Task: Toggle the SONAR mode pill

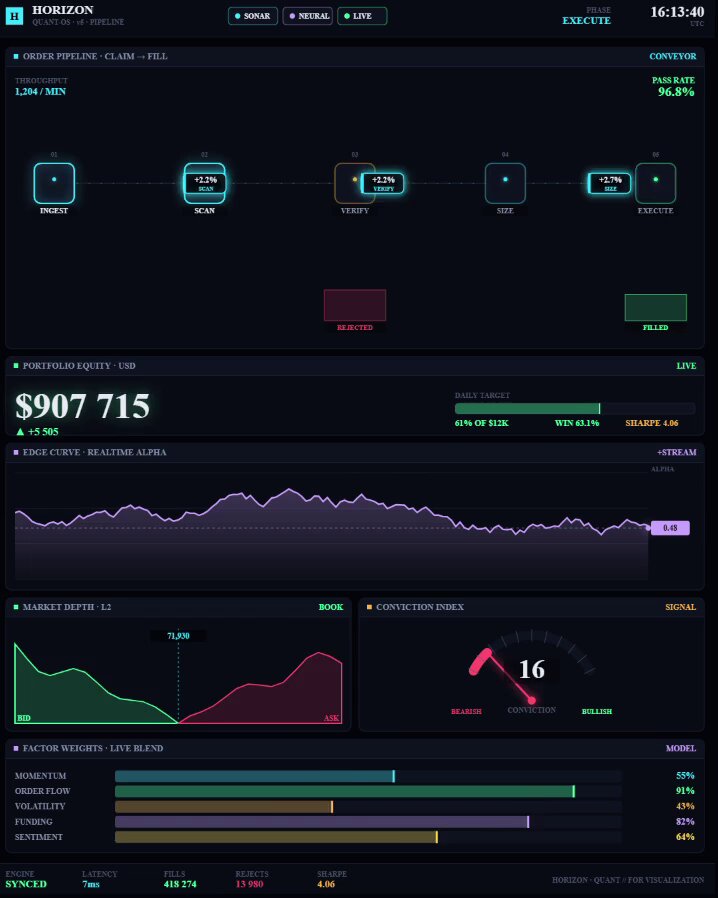Action: (253, 16)
